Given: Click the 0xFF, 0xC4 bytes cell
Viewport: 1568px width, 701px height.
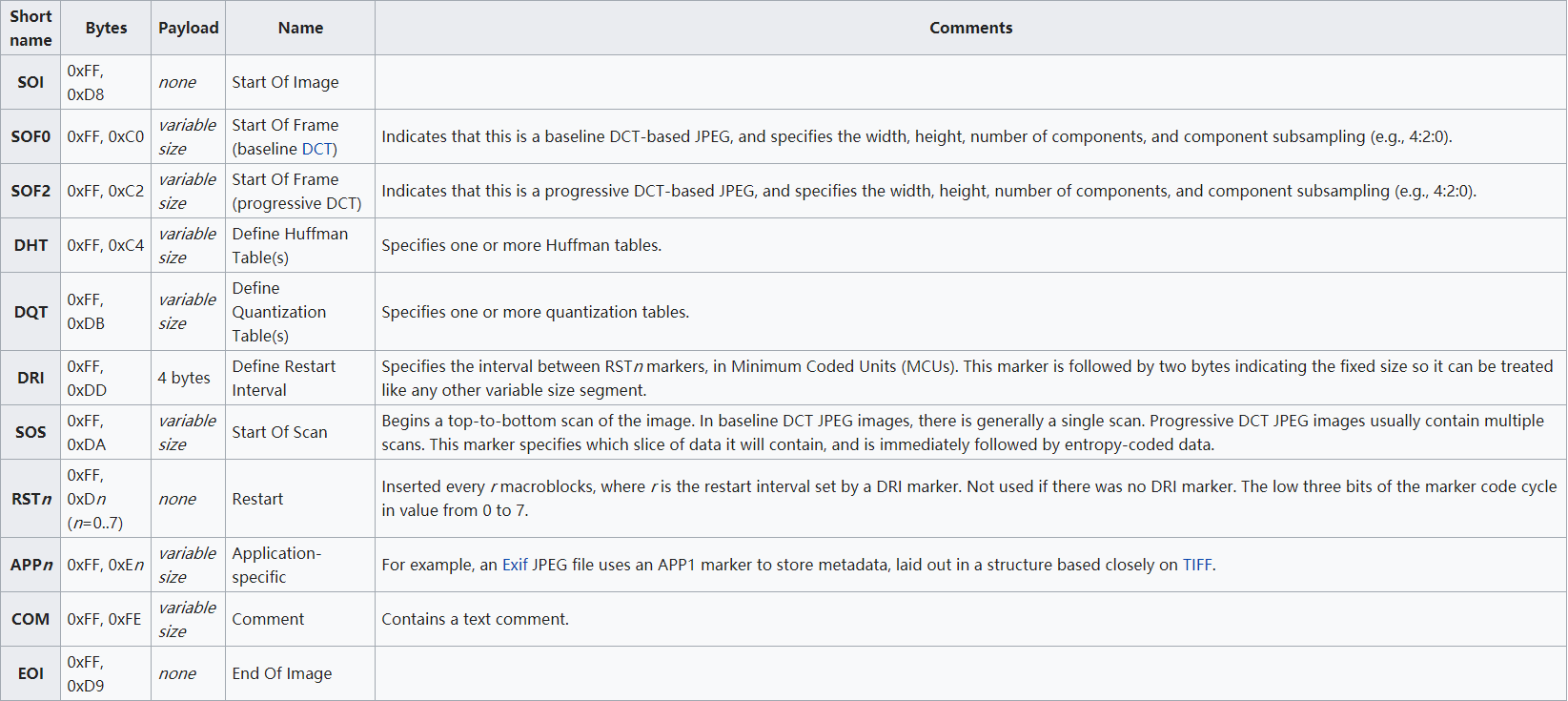Looking at the screenshot, I should click(106, 245).
